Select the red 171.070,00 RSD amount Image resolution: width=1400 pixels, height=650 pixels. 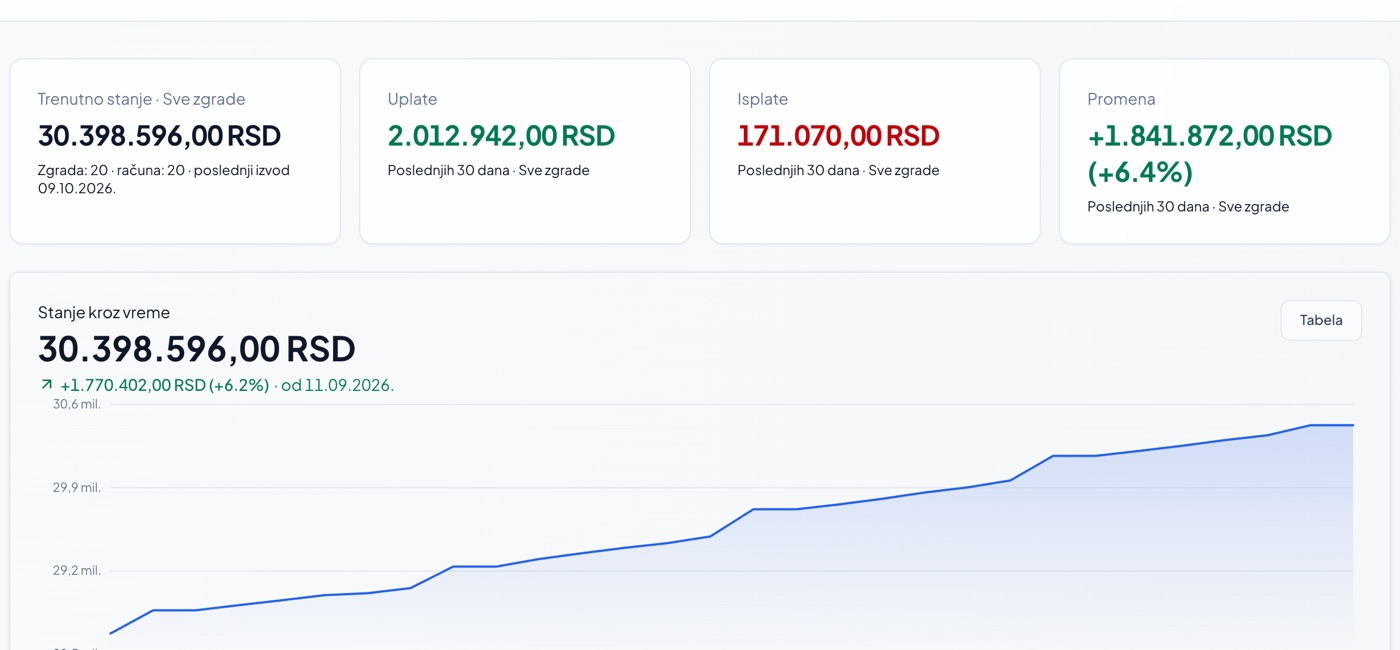838,135
